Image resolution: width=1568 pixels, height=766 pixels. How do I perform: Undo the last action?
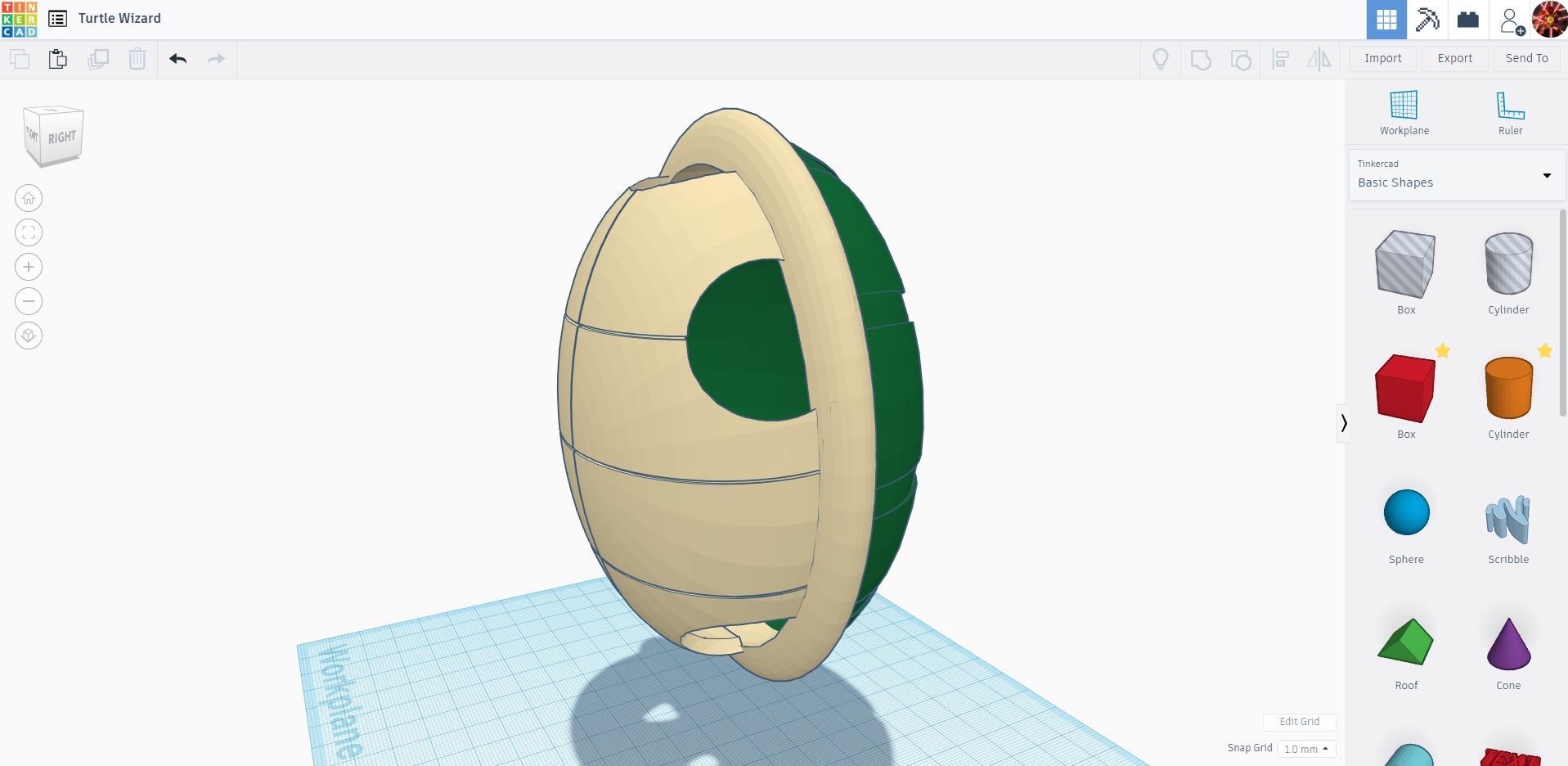177,58
